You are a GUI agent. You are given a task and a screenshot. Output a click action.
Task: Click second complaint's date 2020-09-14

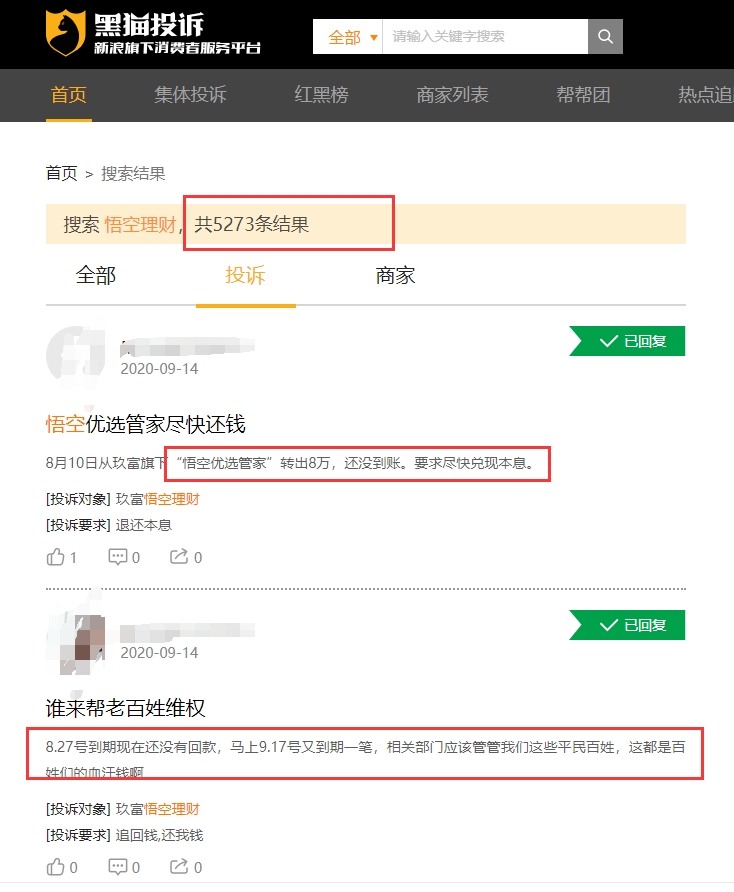(159, 653)
